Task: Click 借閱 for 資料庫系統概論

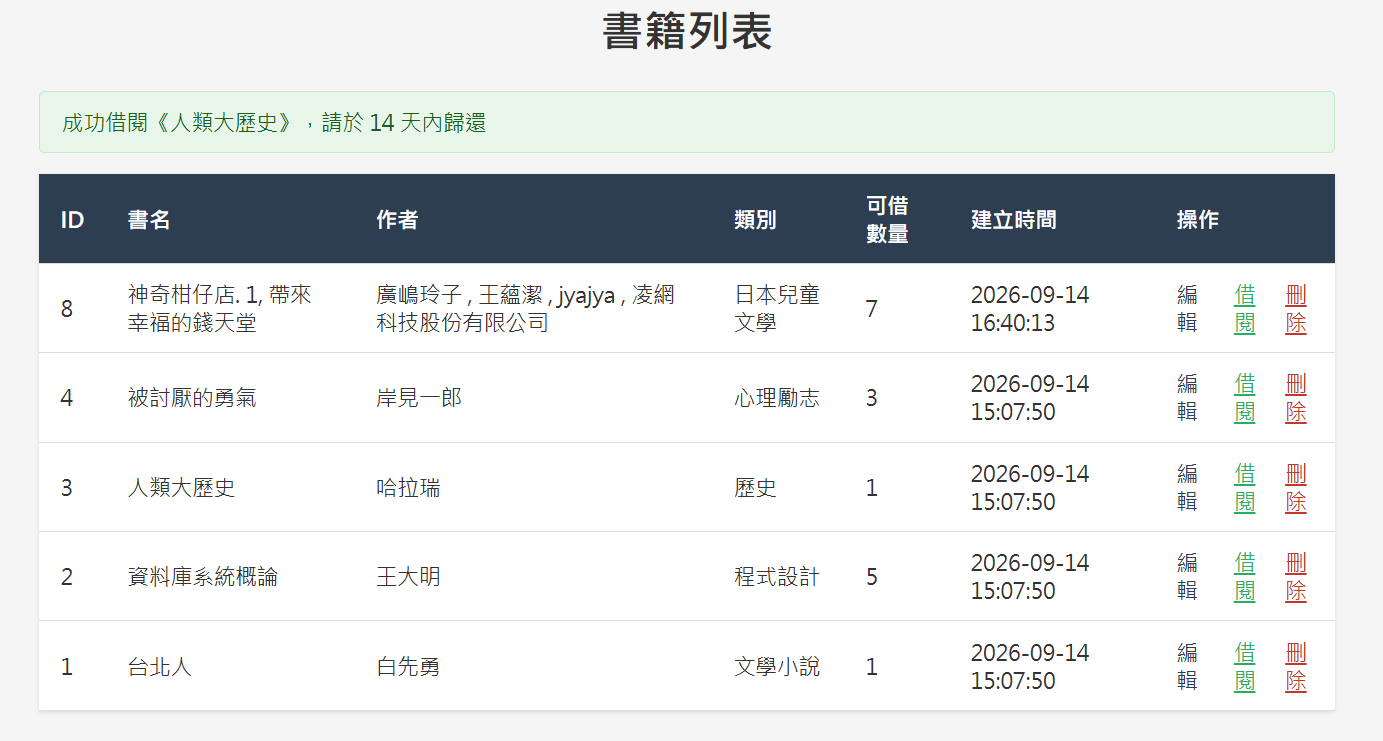Action: [1245, 577]
